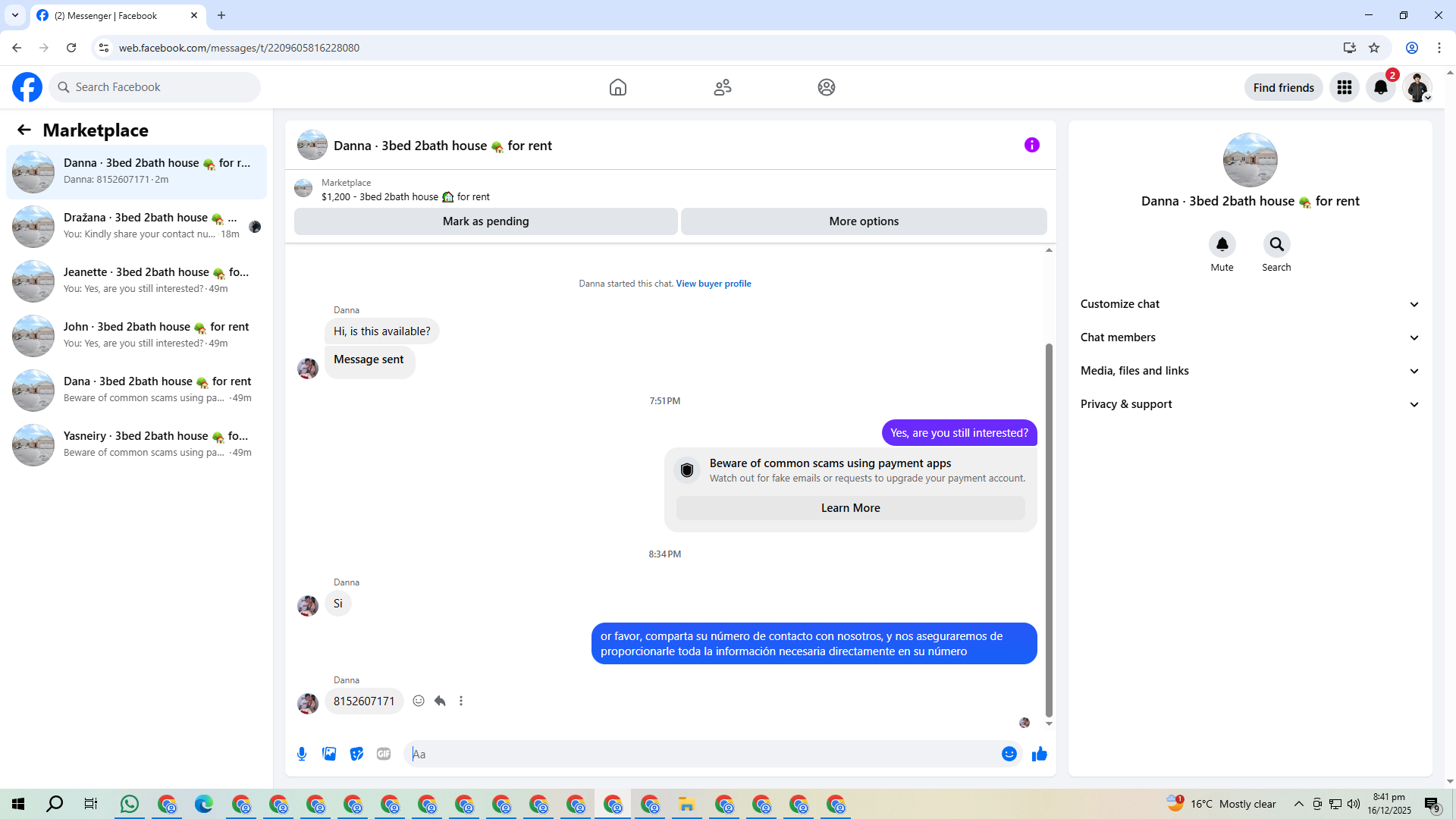Image resolution: width=1456 pixels, height=819 pixels.
Task: React to the 8152607171 message
Action: pyautogui.click(x=419, y=701)
